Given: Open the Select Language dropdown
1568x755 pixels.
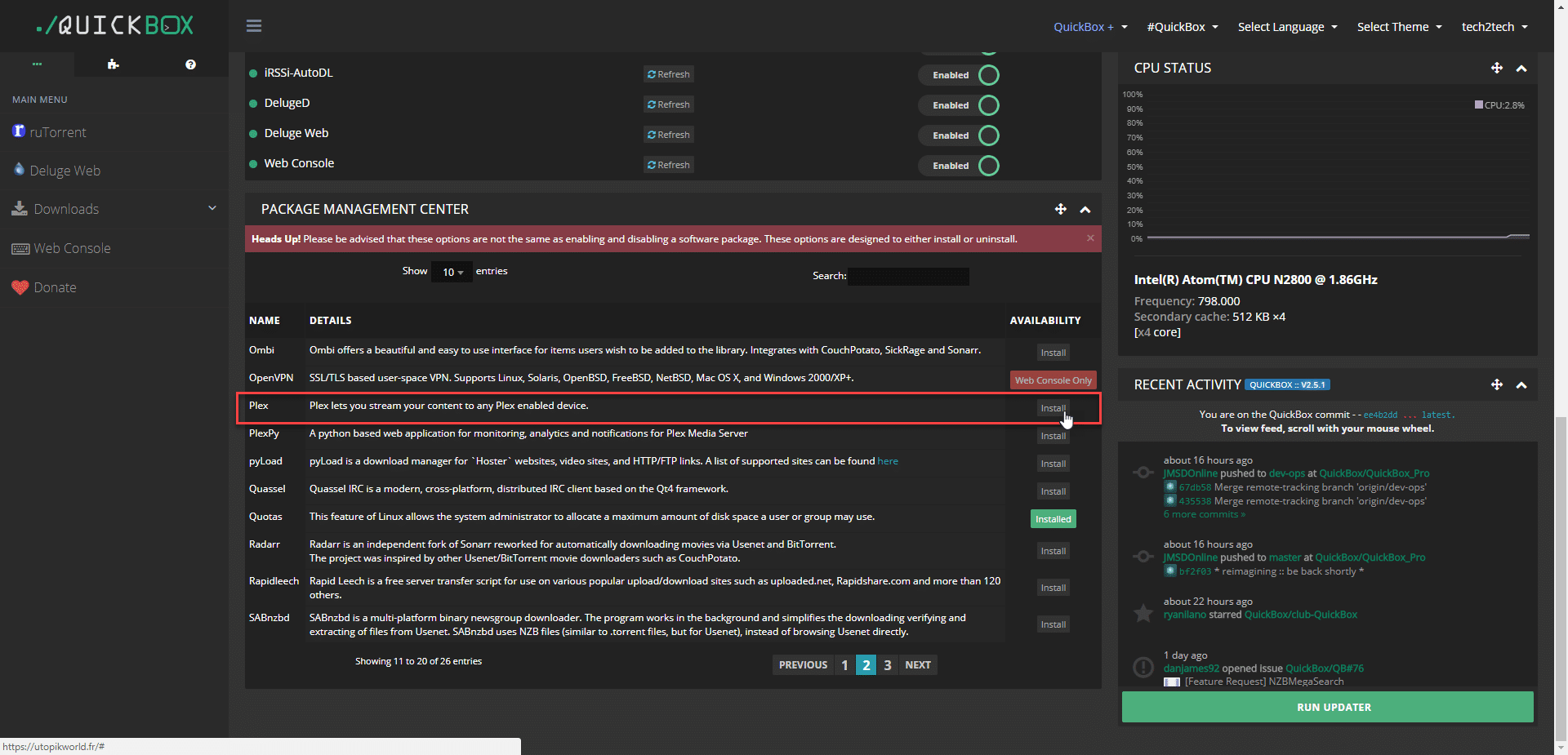Looking at the screenshot, I should [1288, 27].
